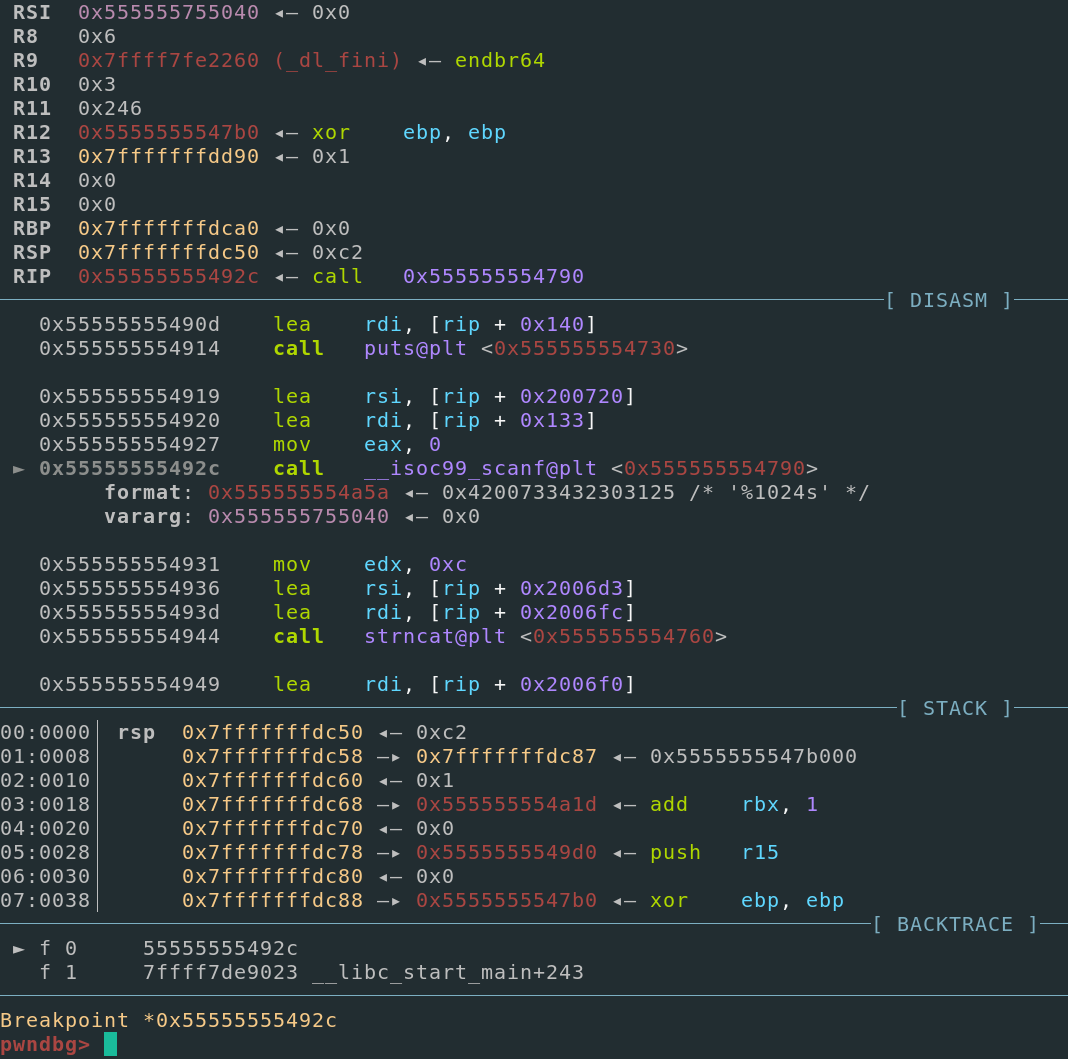Click the green cursor block at the prompt
This screenshot has width=1068, height=1059.
tap(110, 1044)
